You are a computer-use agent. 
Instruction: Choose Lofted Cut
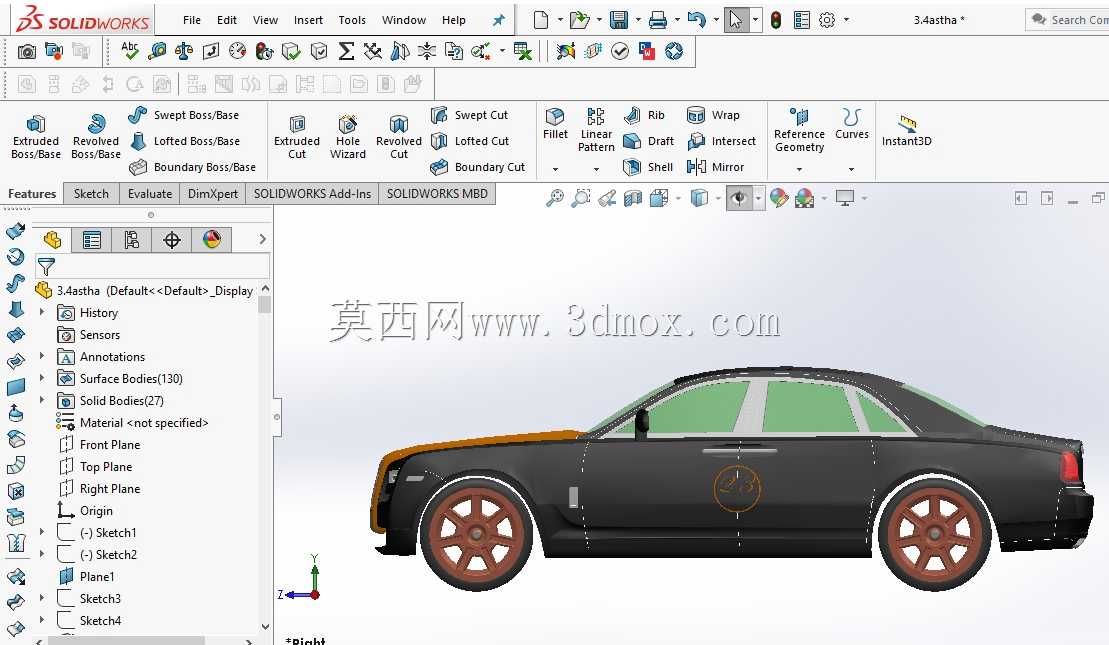[470, 141]
